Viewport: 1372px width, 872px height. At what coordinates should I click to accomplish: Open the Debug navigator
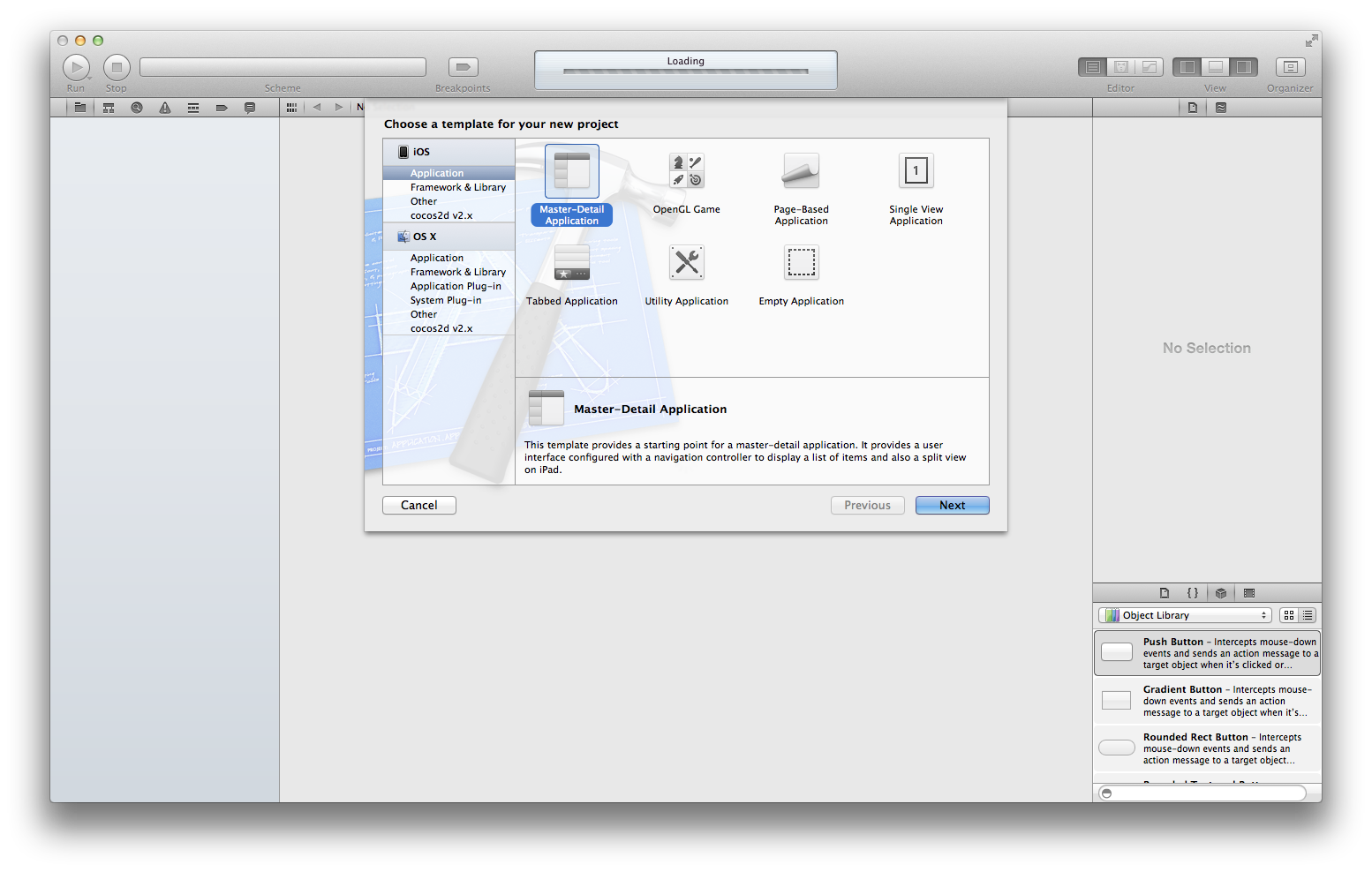193,108
